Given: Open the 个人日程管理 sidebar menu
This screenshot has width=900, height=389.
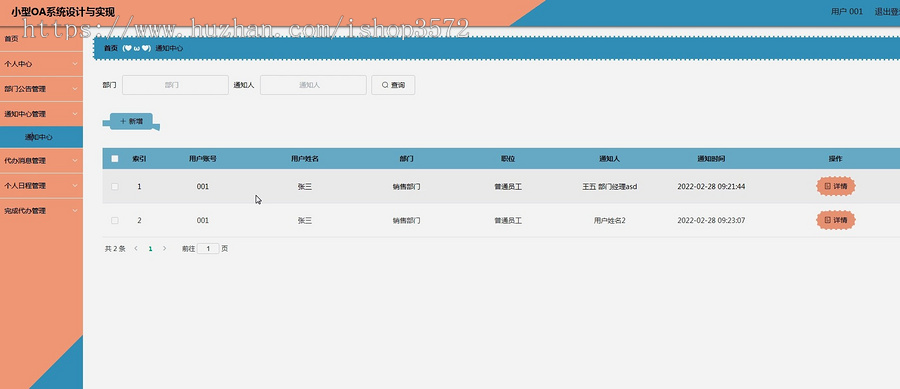Looking at the screenshot, I should [41, 185].
